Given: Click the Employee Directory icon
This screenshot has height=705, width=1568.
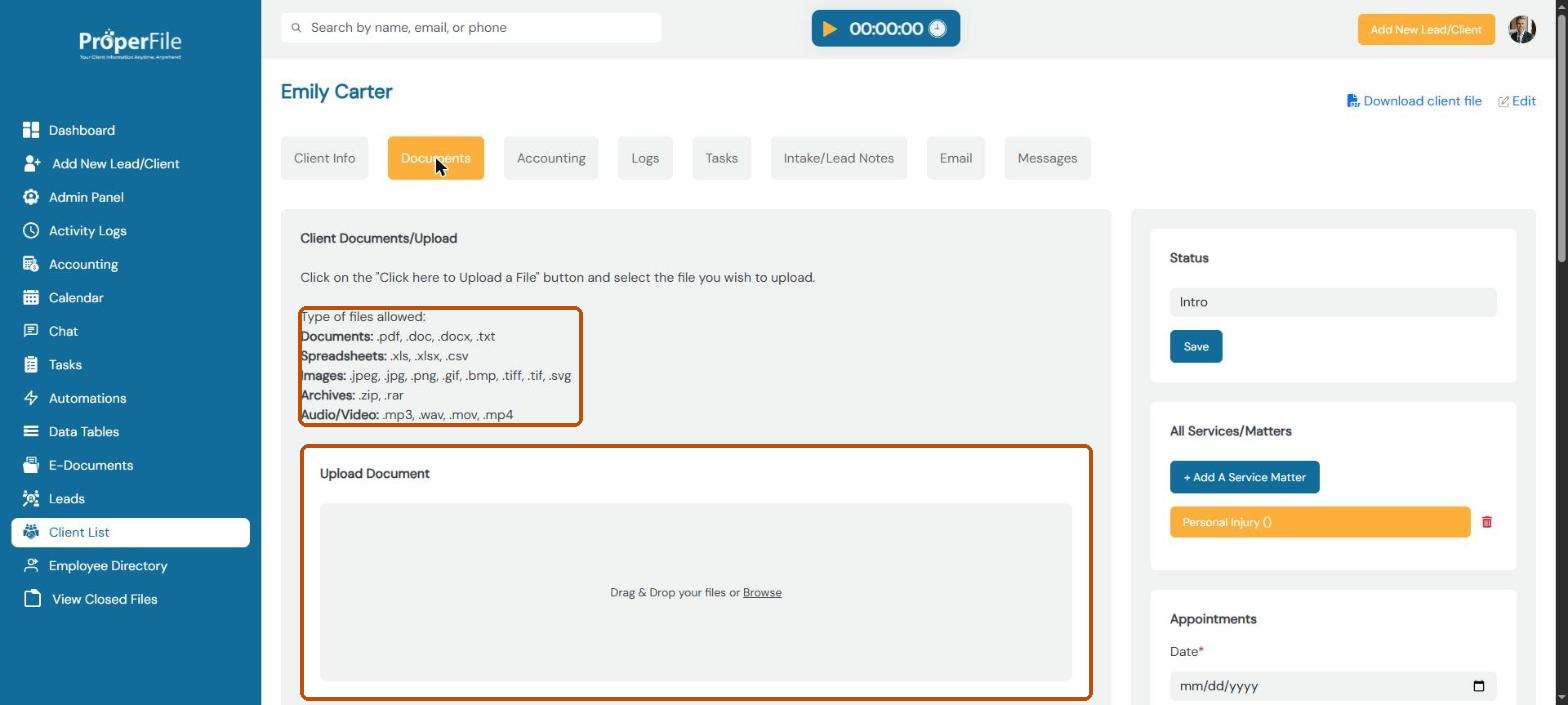Looking at the screenshot, I should (x=31, y=565).
